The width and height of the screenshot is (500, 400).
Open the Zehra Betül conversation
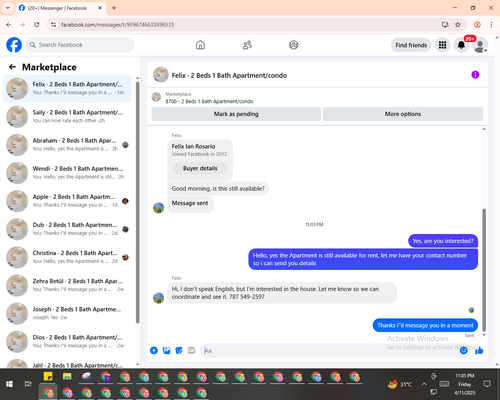68,285
